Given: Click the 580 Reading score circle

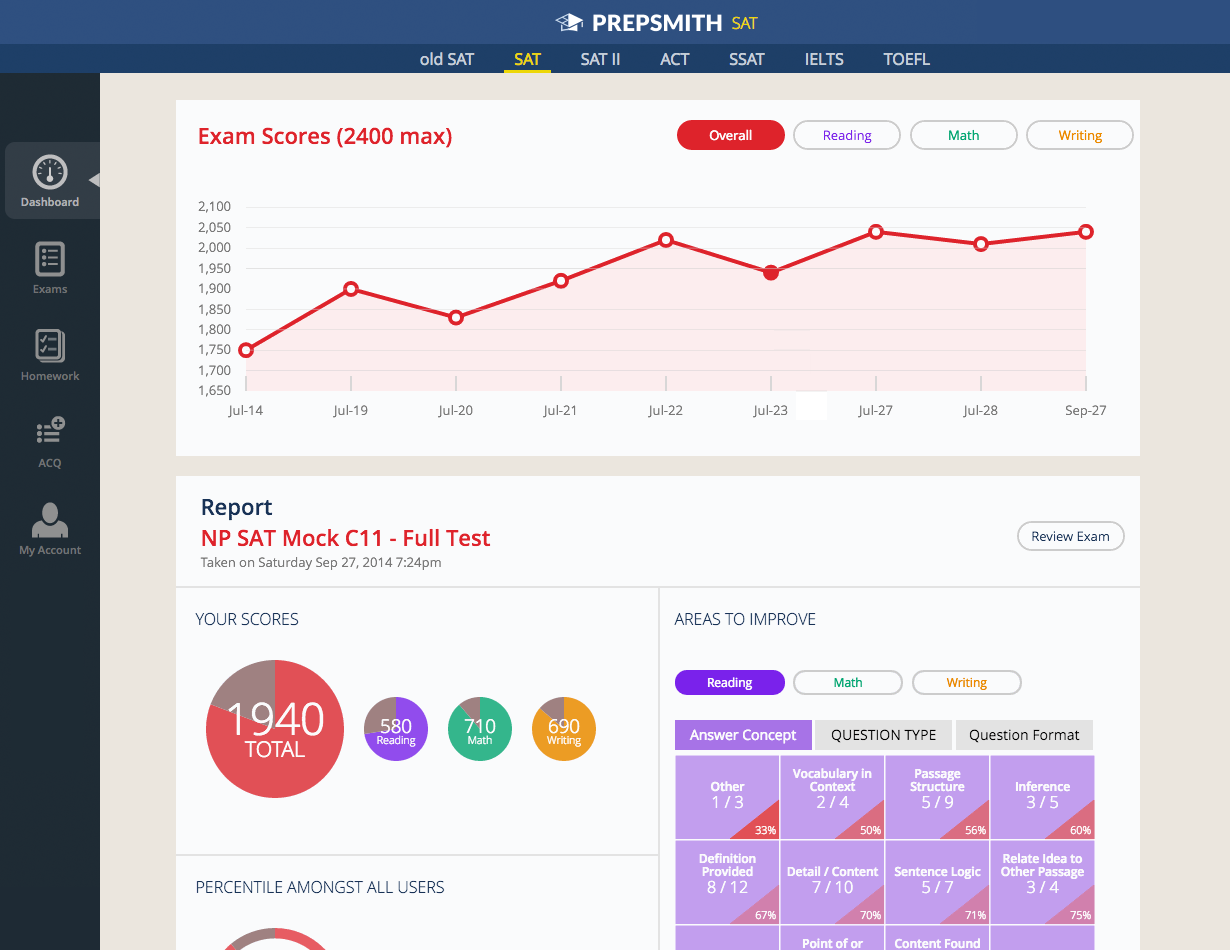Looking at the screenshot, I should [x=396, y=729].
